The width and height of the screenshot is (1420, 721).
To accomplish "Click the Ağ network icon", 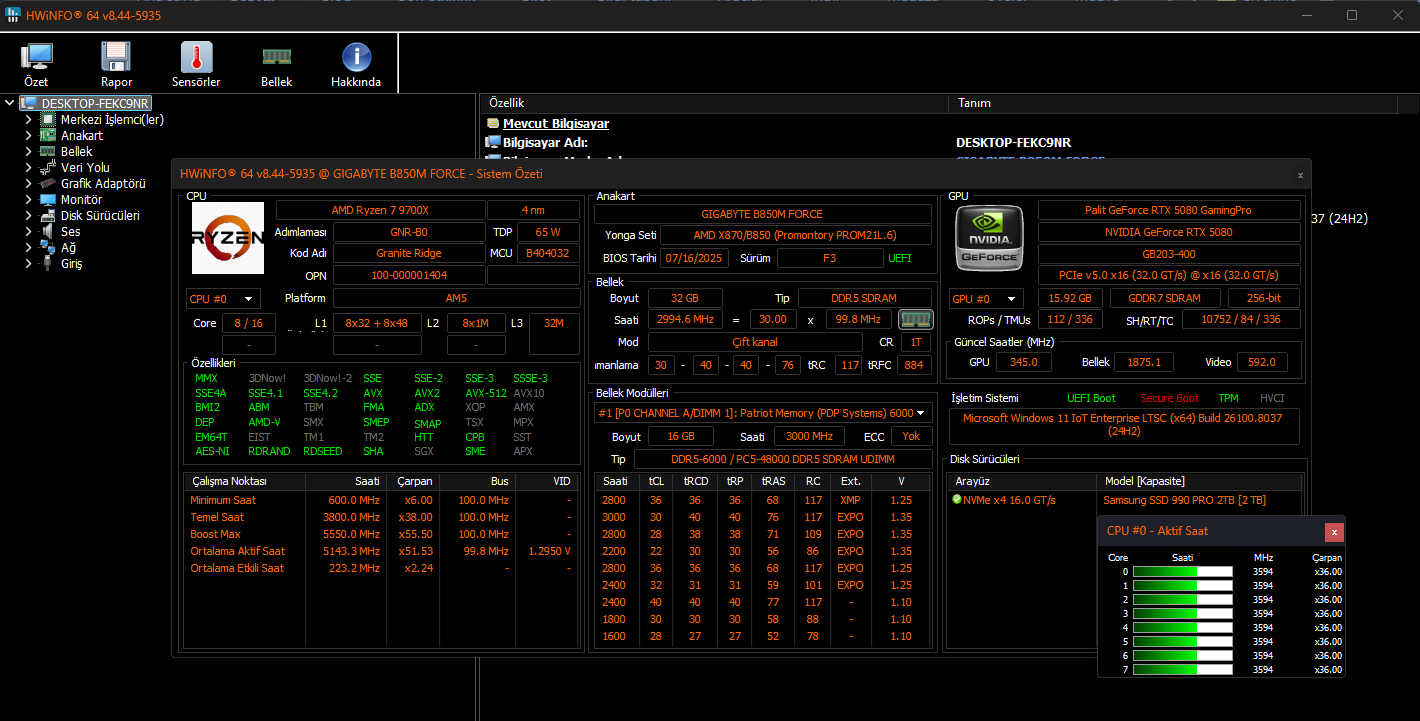I will [48, 247].
